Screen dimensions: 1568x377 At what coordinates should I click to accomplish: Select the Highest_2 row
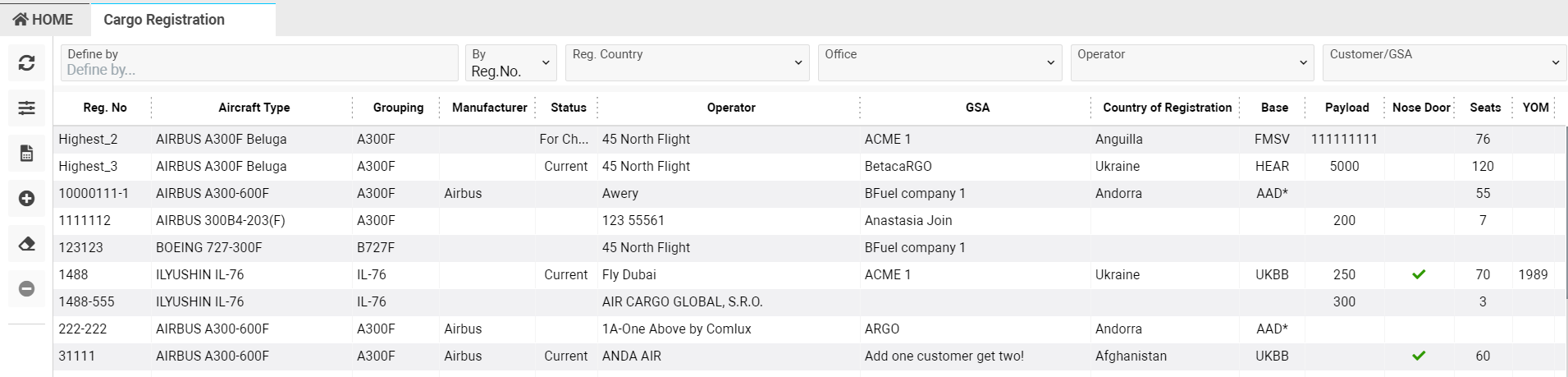(x=88, y=139)
